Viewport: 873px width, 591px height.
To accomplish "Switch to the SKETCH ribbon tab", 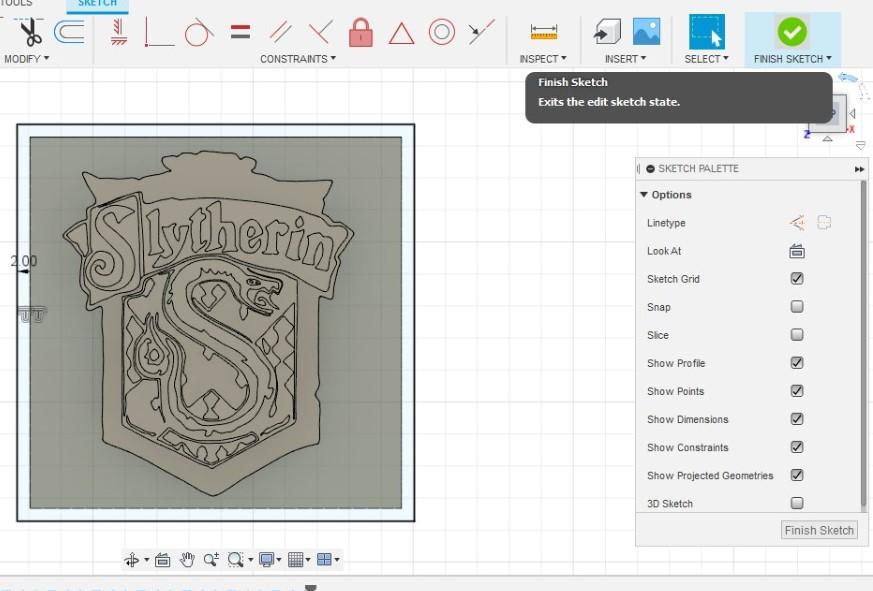I will (97, 4).
